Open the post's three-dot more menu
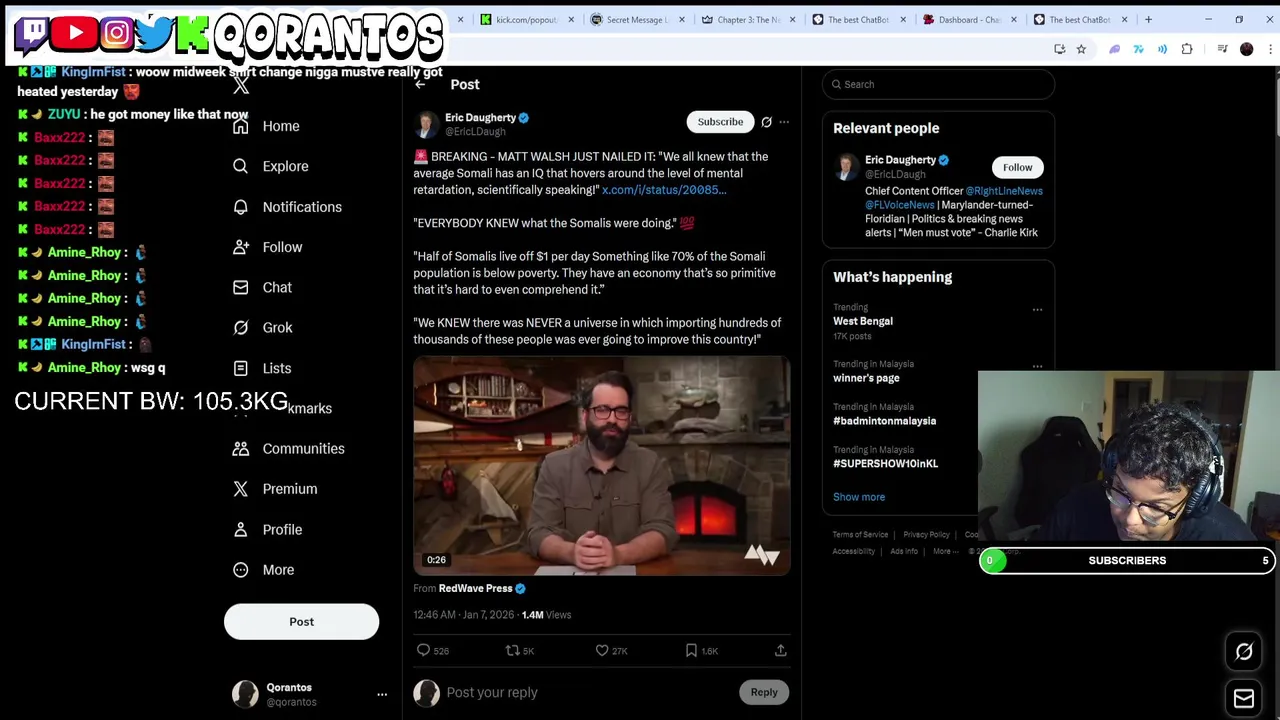Image resolution: width=1280 pixels, height=720 pixels. click(784, 122)
